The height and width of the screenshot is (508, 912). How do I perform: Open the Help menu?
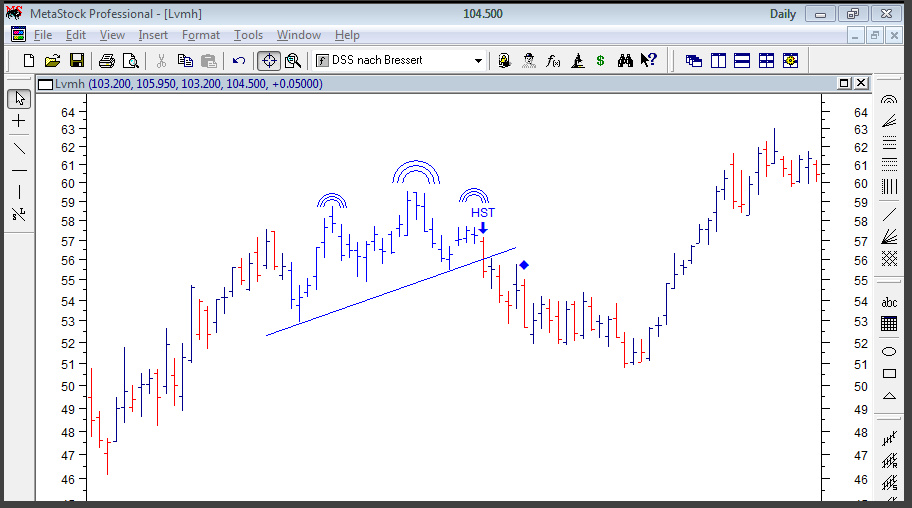pos(347,35)
